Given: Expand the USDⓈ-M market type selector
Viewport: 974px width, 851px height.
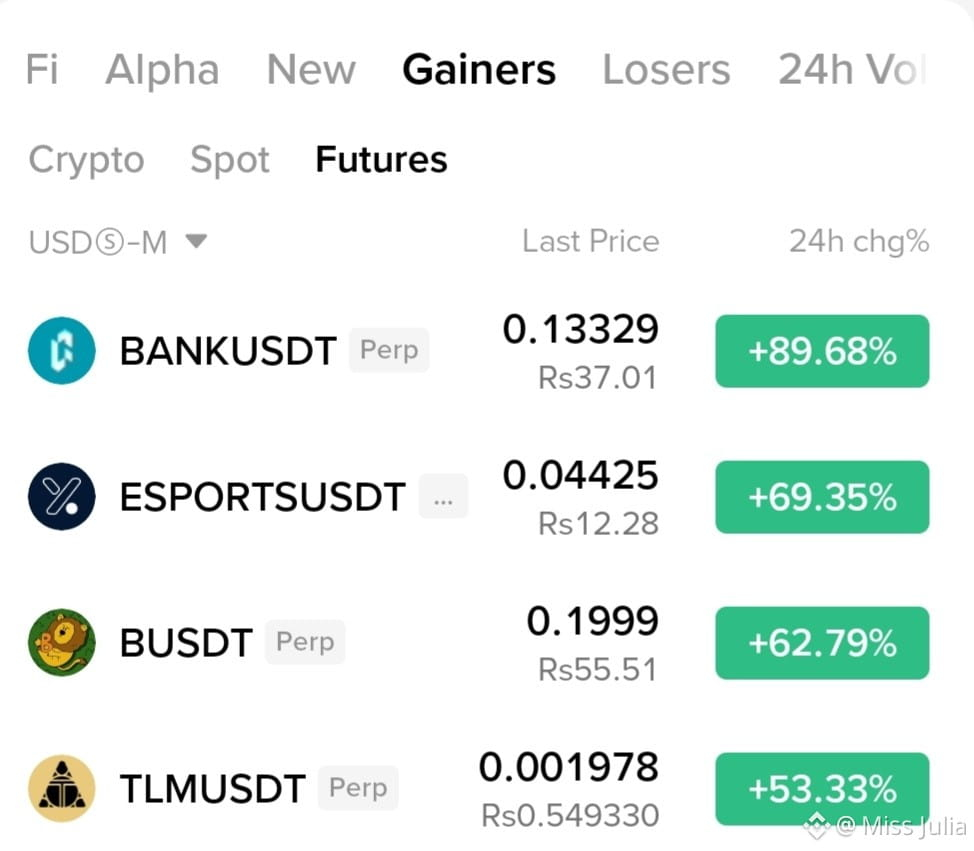Looking at the screenshot, I should (x=117, y=242).
